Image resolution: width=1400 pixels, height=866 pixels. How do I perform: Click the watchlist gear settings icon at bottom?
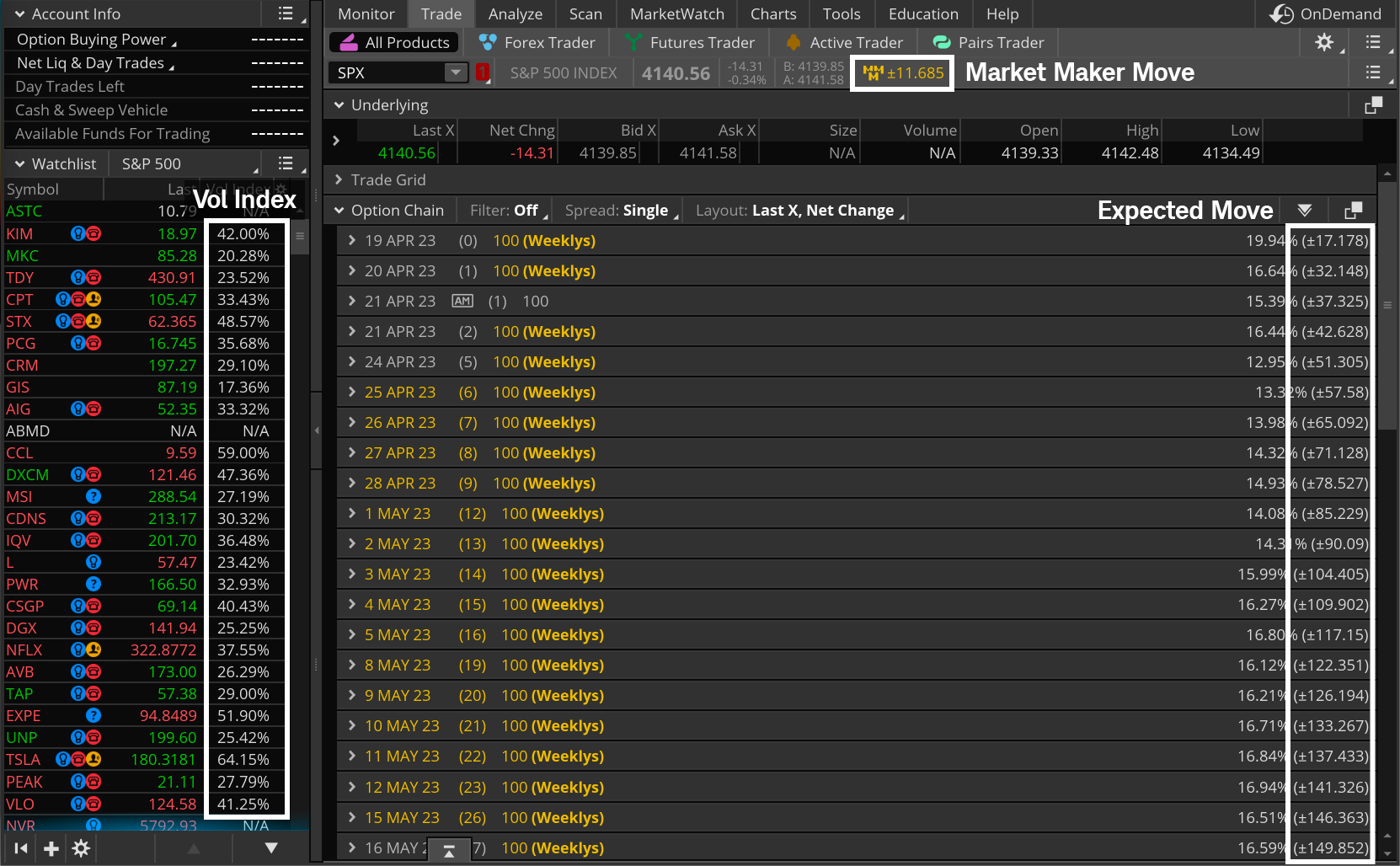tap(81, 848)
